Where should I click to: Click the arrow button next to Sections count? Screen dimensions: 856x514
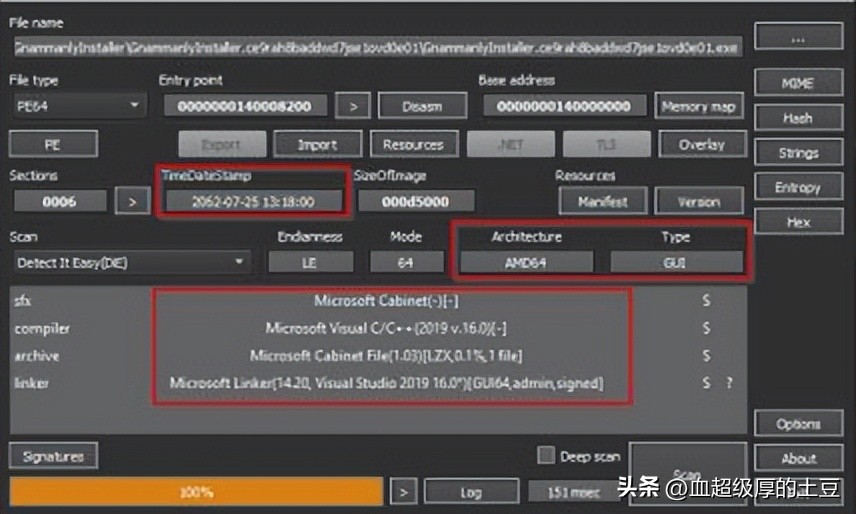pyautogui.click(x=132, y=201)
